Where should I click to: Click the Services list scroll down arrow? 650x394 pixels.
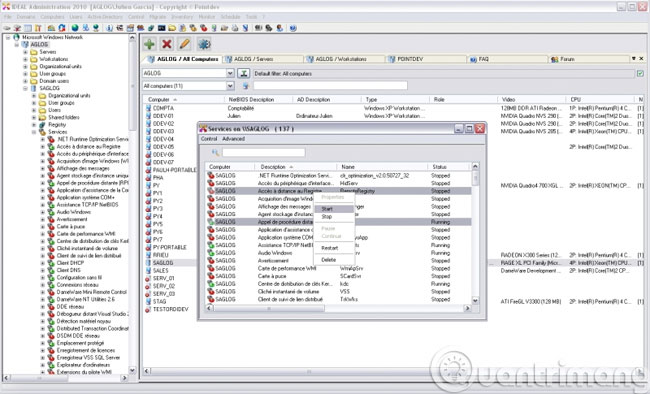click(475, 301)
